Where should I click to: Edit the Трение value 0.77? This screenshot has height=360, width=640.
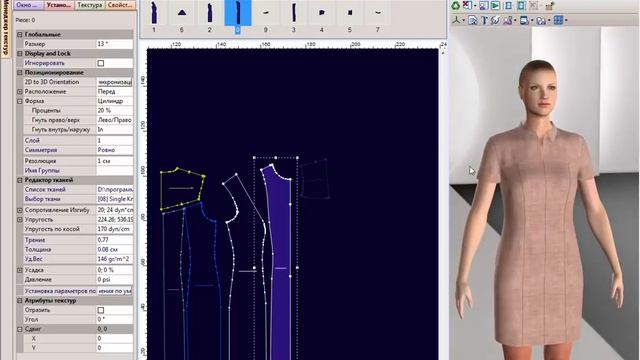pos(115,240)
